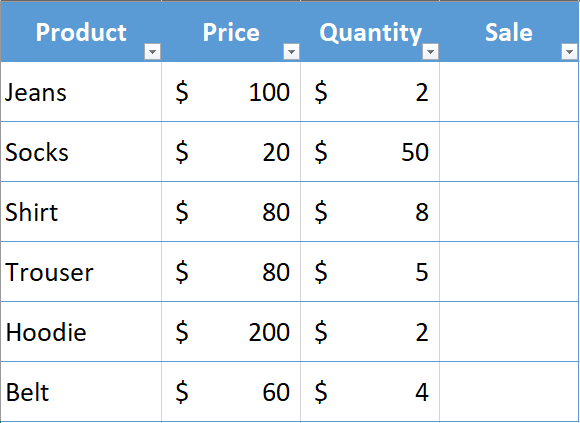
Task: Select the Socks product cell
Action: tap(81, 152)
